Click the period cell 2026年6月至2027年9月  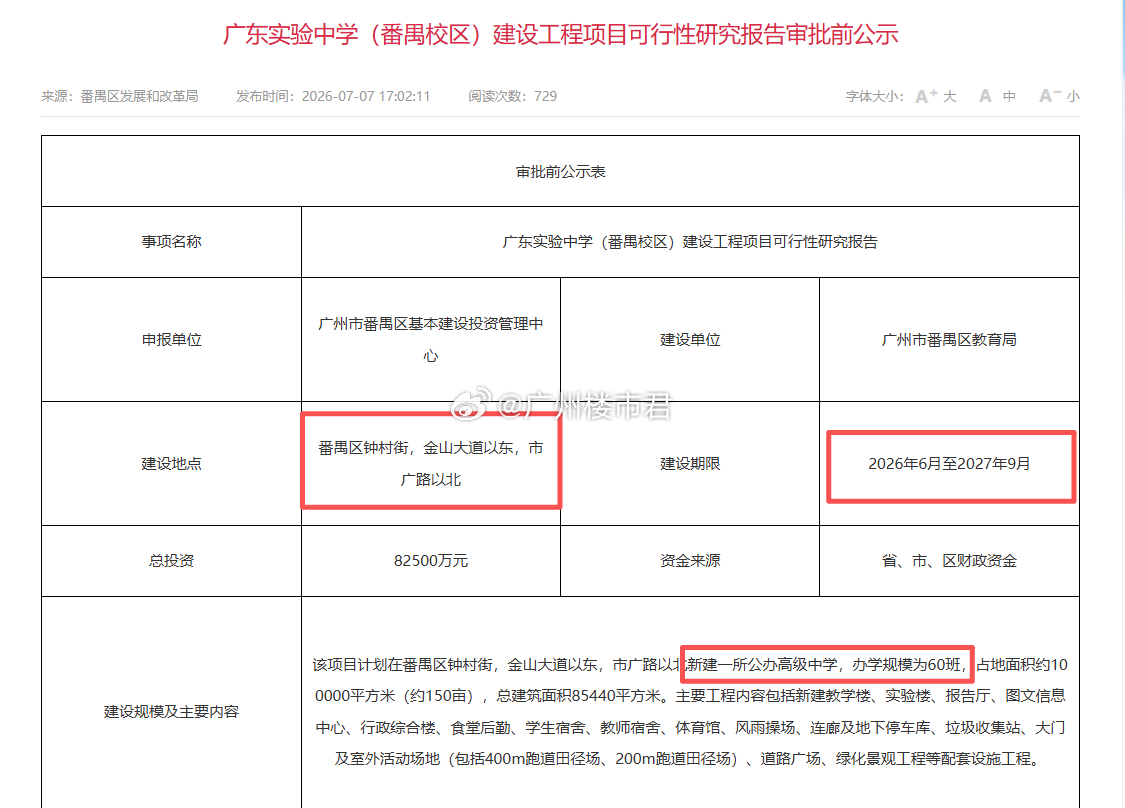(x=949, y=464)
